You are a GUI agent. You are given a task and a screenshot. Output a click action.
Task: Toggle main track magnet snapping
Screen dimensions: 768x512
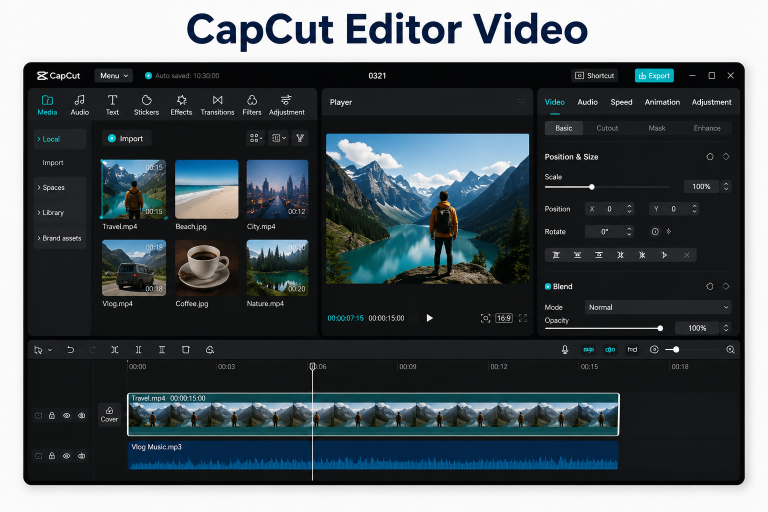(588, 349)
